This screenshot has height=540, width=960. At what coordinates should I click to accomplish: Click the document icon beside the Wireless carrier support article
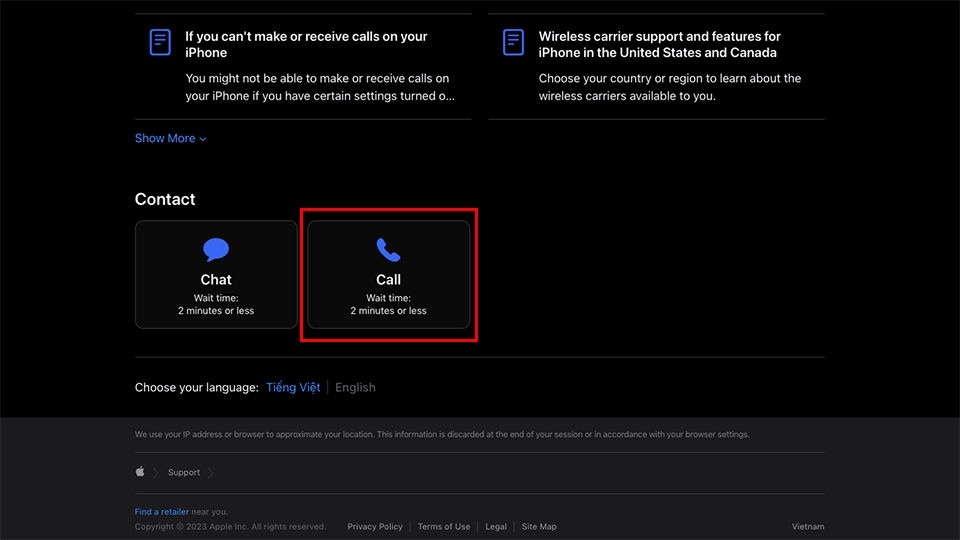[513, 42]
